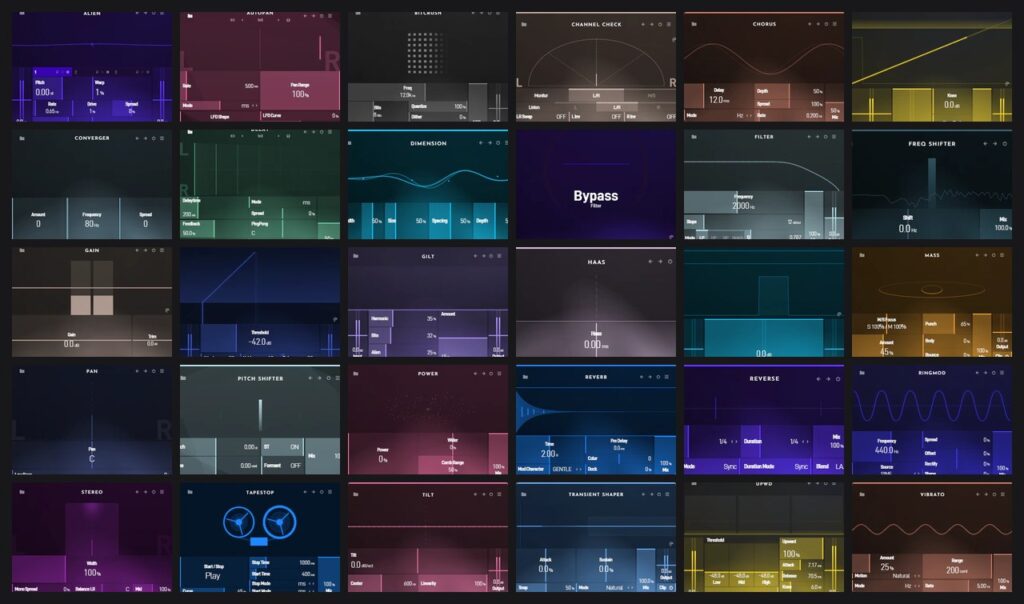
Task: Go to next preset in Gain plugin
Action: click(x=145, y=250)
